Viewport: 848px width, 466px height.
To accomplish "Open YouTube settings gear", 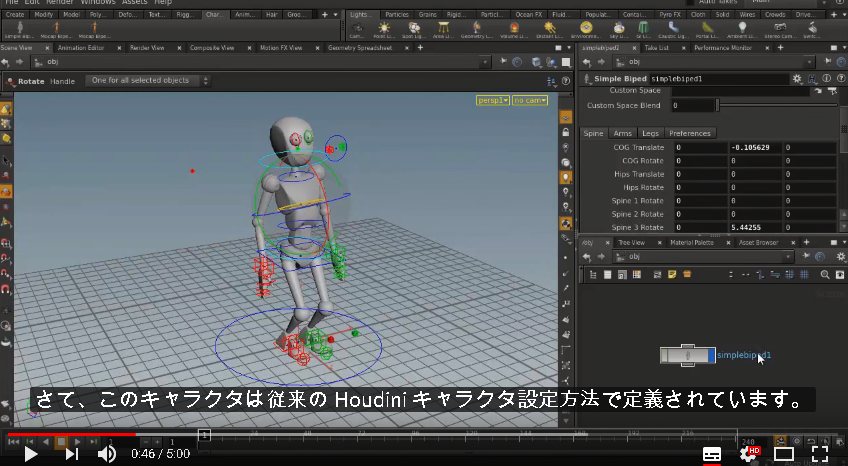I will [x=748, y=453].
